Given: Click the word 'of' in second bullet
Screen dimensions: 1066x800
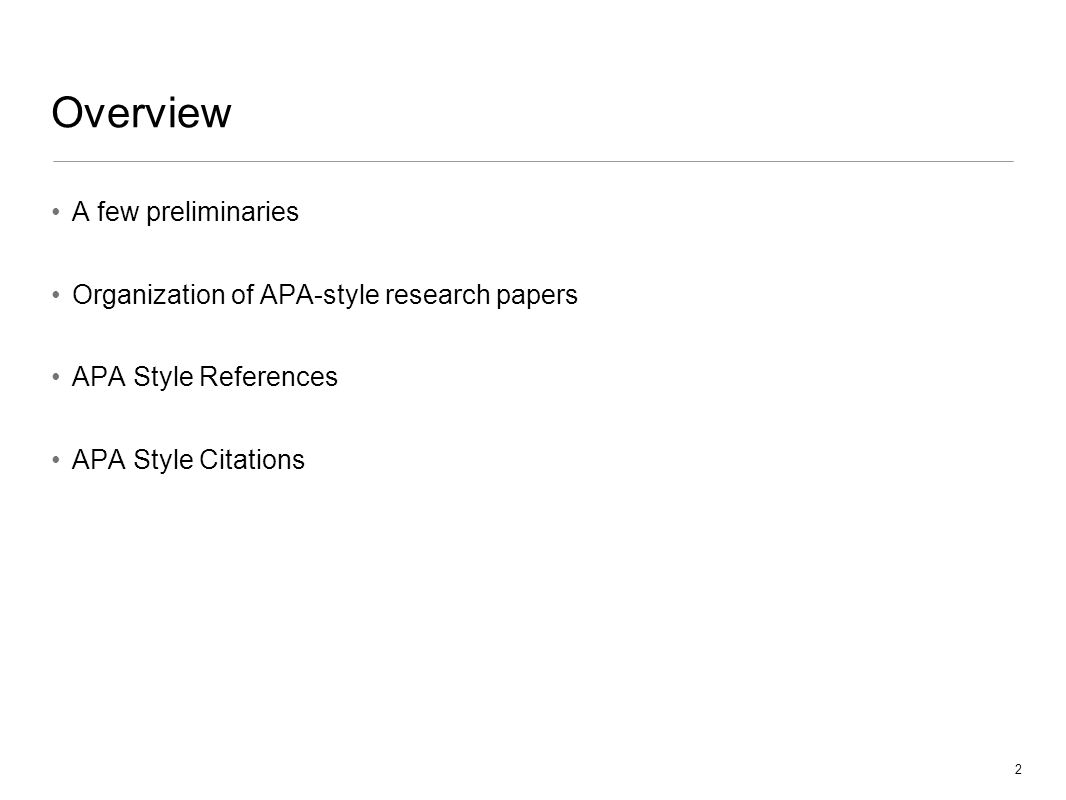Looking at the screenshot, I should [x=243, y=296].
